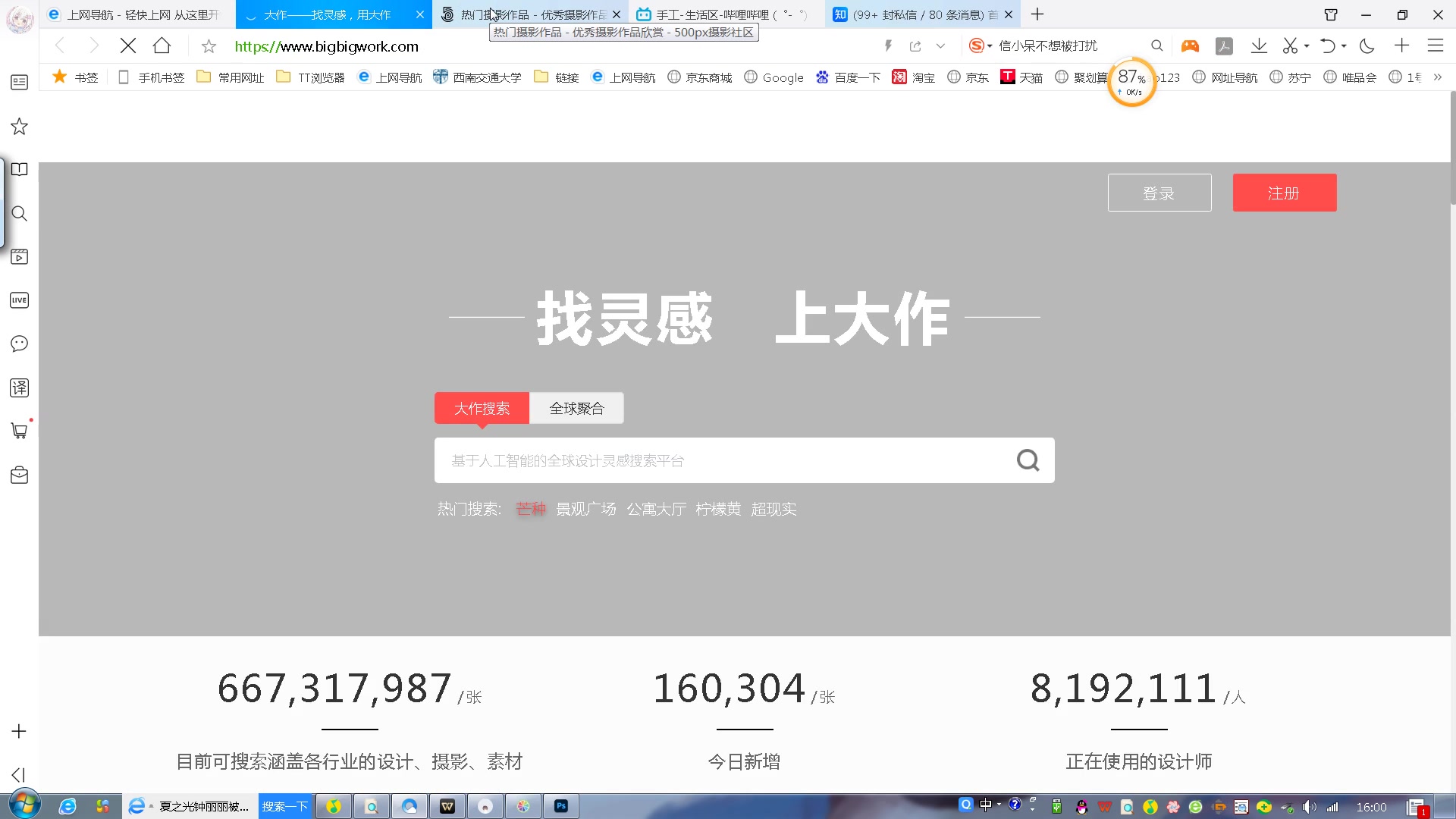Collapse the sidebar with arrow icon
The width and height of the screenshot is (1456, 819).
point(19,774)
